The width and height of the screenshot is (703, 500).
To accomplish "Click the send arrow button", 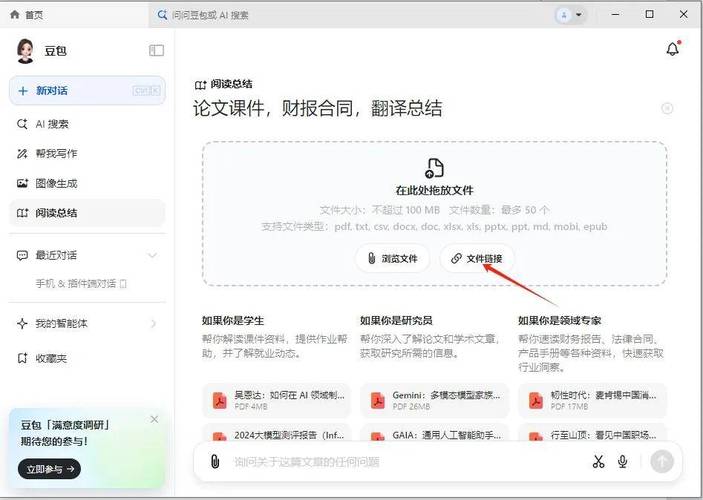I will point(662,461).
